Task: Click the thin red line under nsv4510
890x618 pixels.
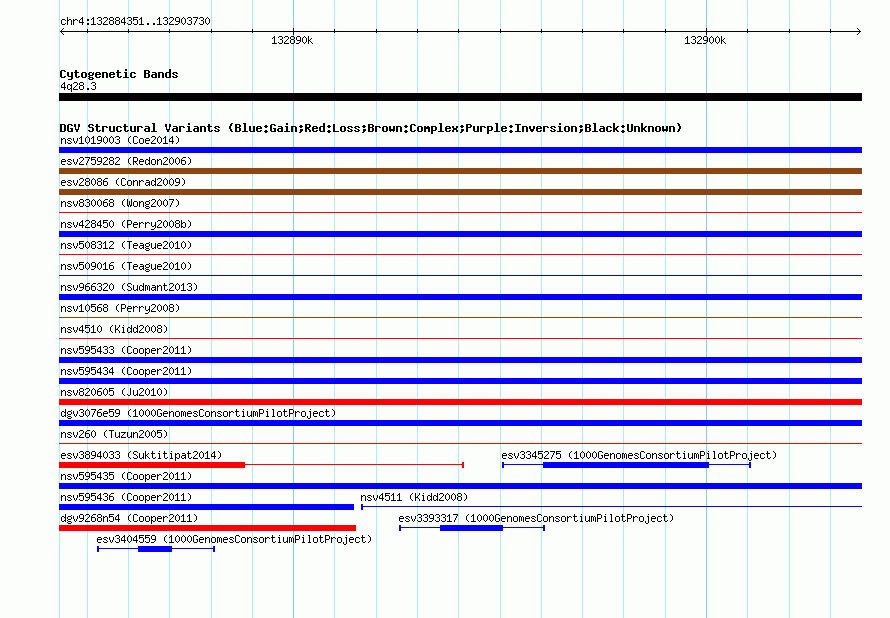Action: tap(460, 339)
